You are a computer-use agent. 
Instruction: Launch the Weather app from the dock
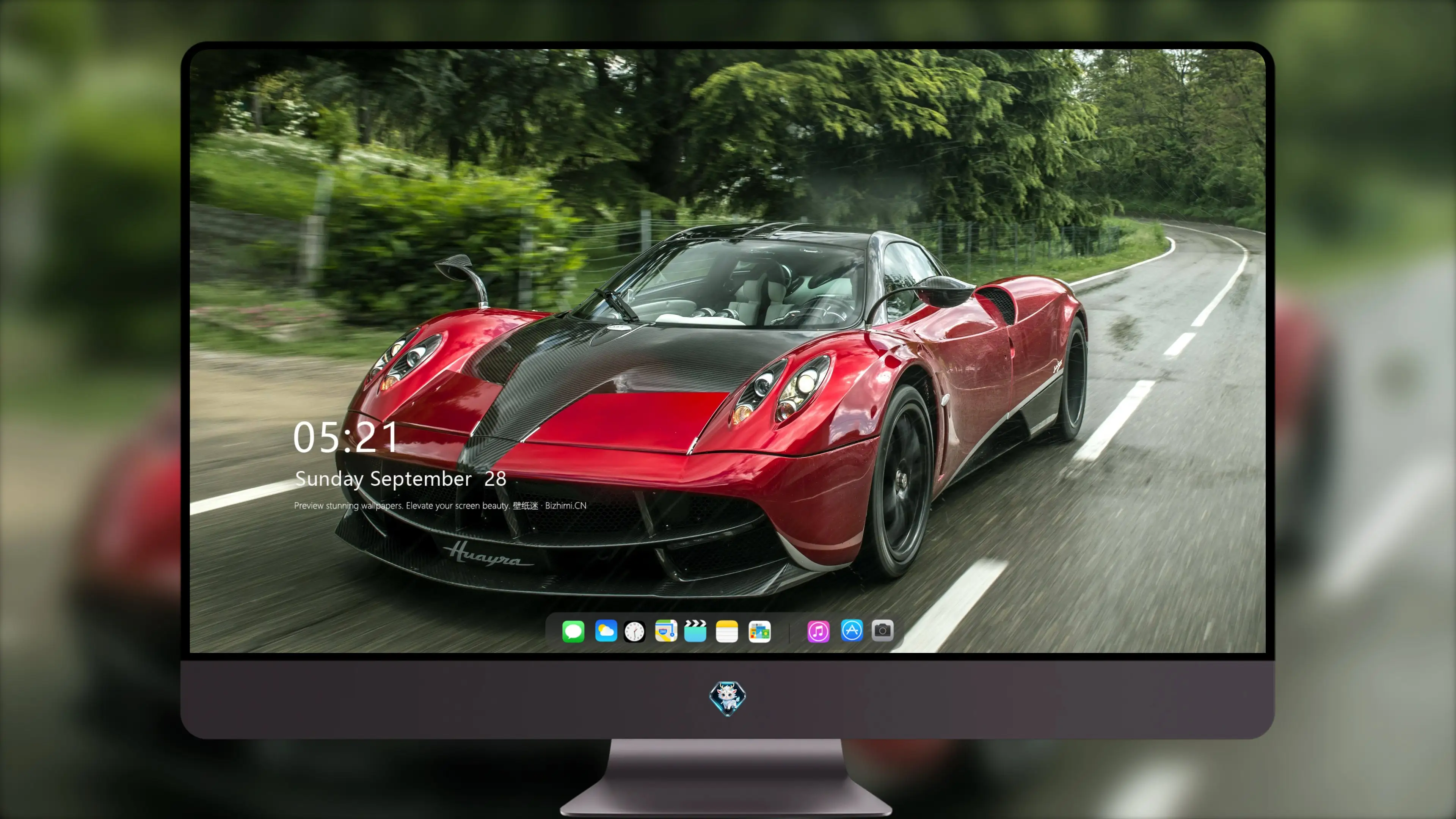[x=606, y=631]
